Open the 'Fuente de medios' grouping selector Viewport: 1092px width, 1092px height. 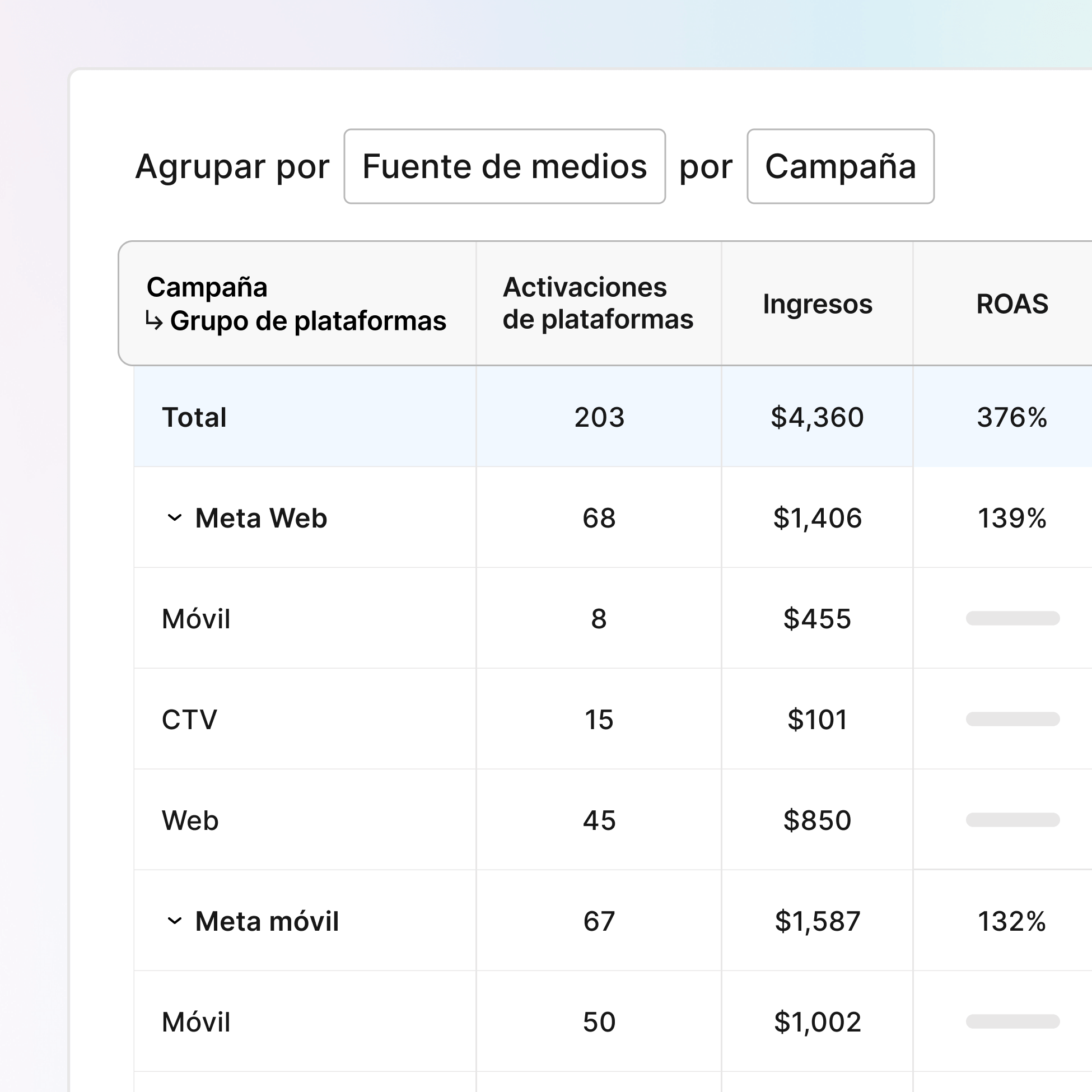tap(505, 166)
